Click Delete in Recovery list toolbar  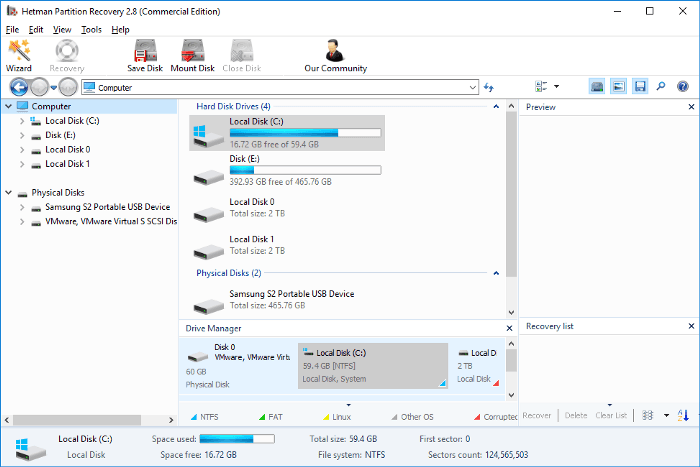tap(576, 415)
